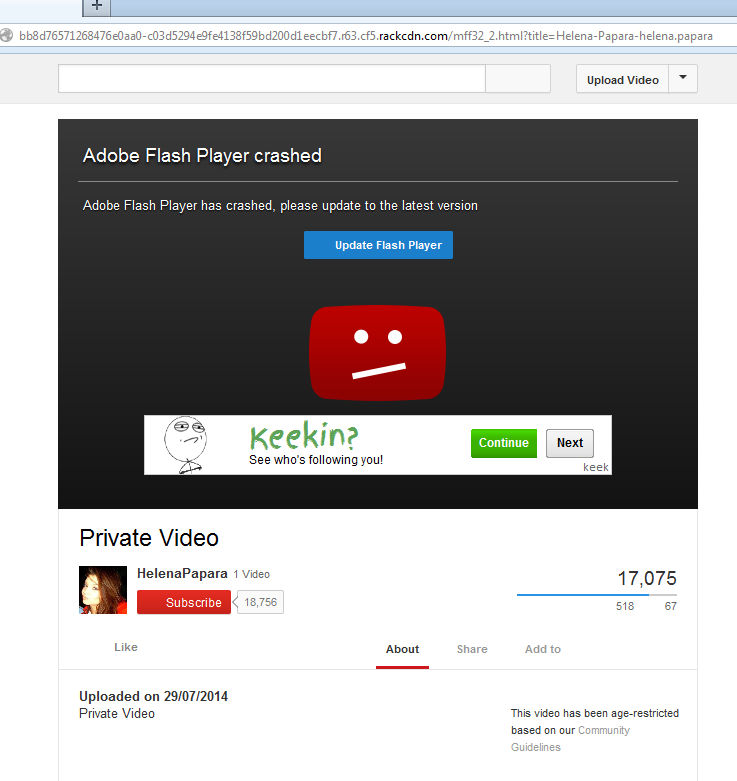The image size is (737, 781).
Task: Open the dropdown arrow beside Upload Video
Action: pyautogui.click(x=683, y=79)
